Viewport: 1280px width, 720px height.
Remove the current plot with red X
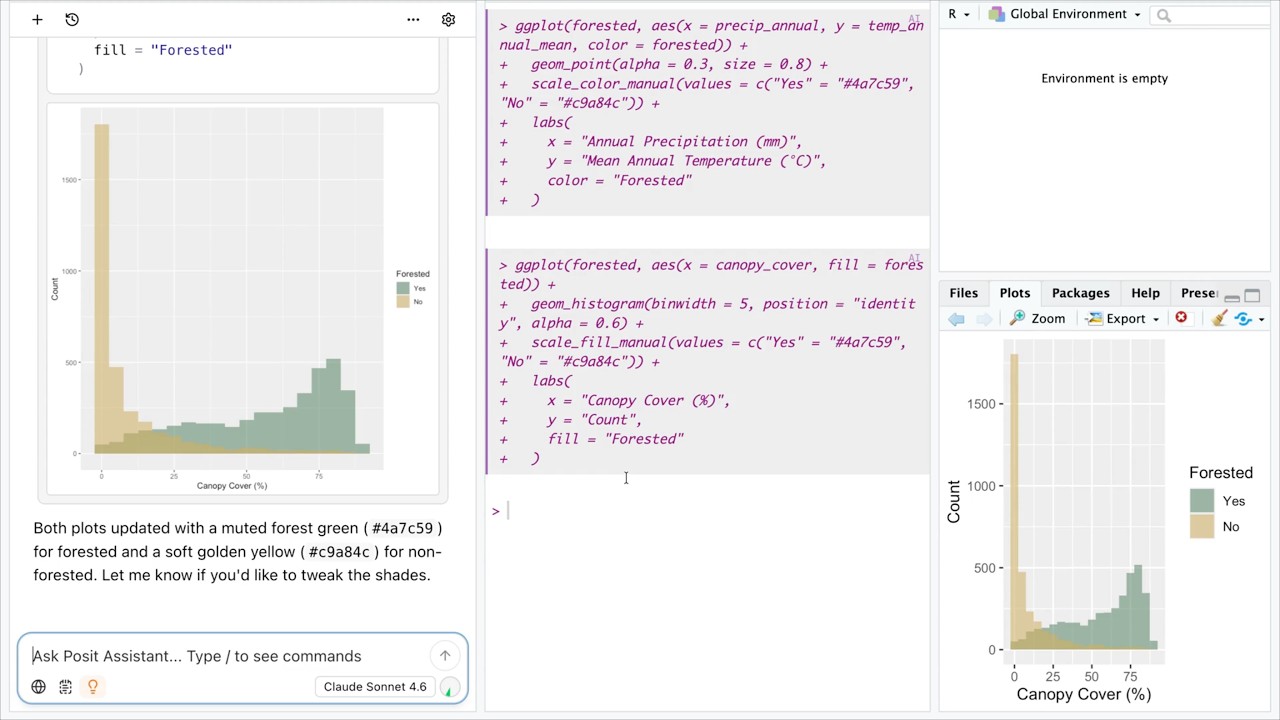[x=1181, y=318]
